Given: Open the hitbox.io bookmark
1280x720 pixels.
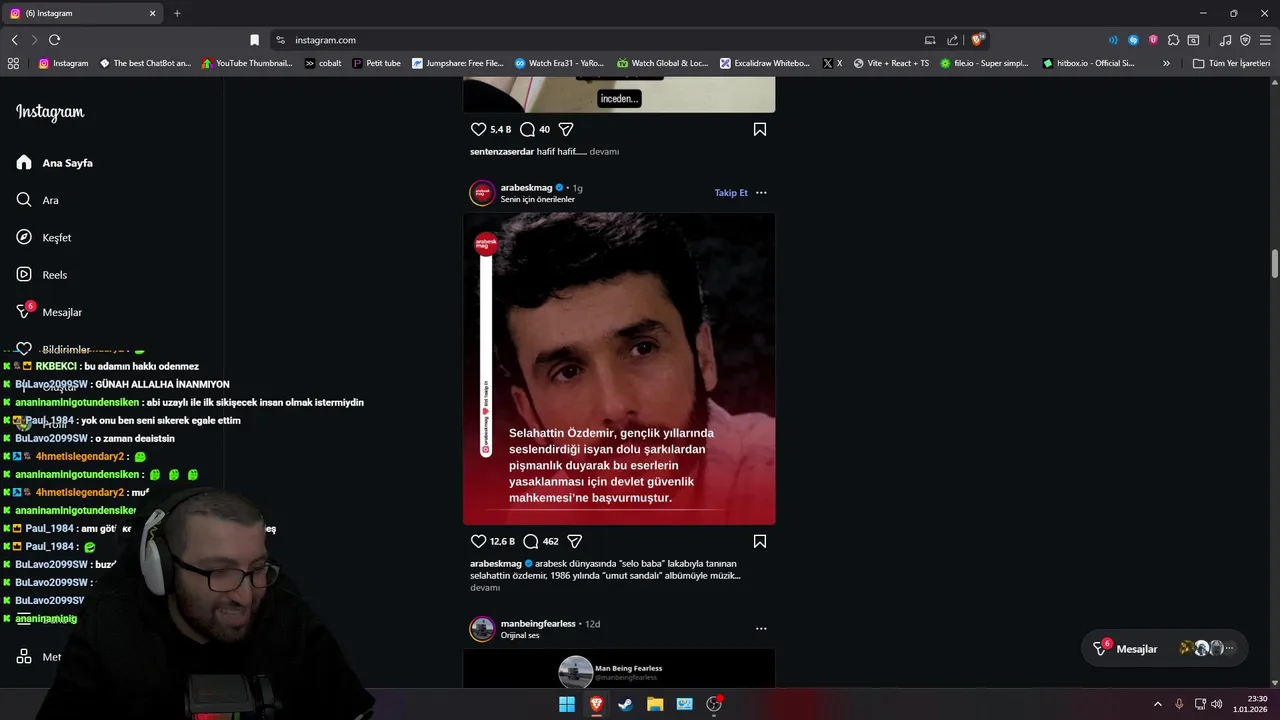Looking at the screenshot, I should click(x=1089, y=63).
